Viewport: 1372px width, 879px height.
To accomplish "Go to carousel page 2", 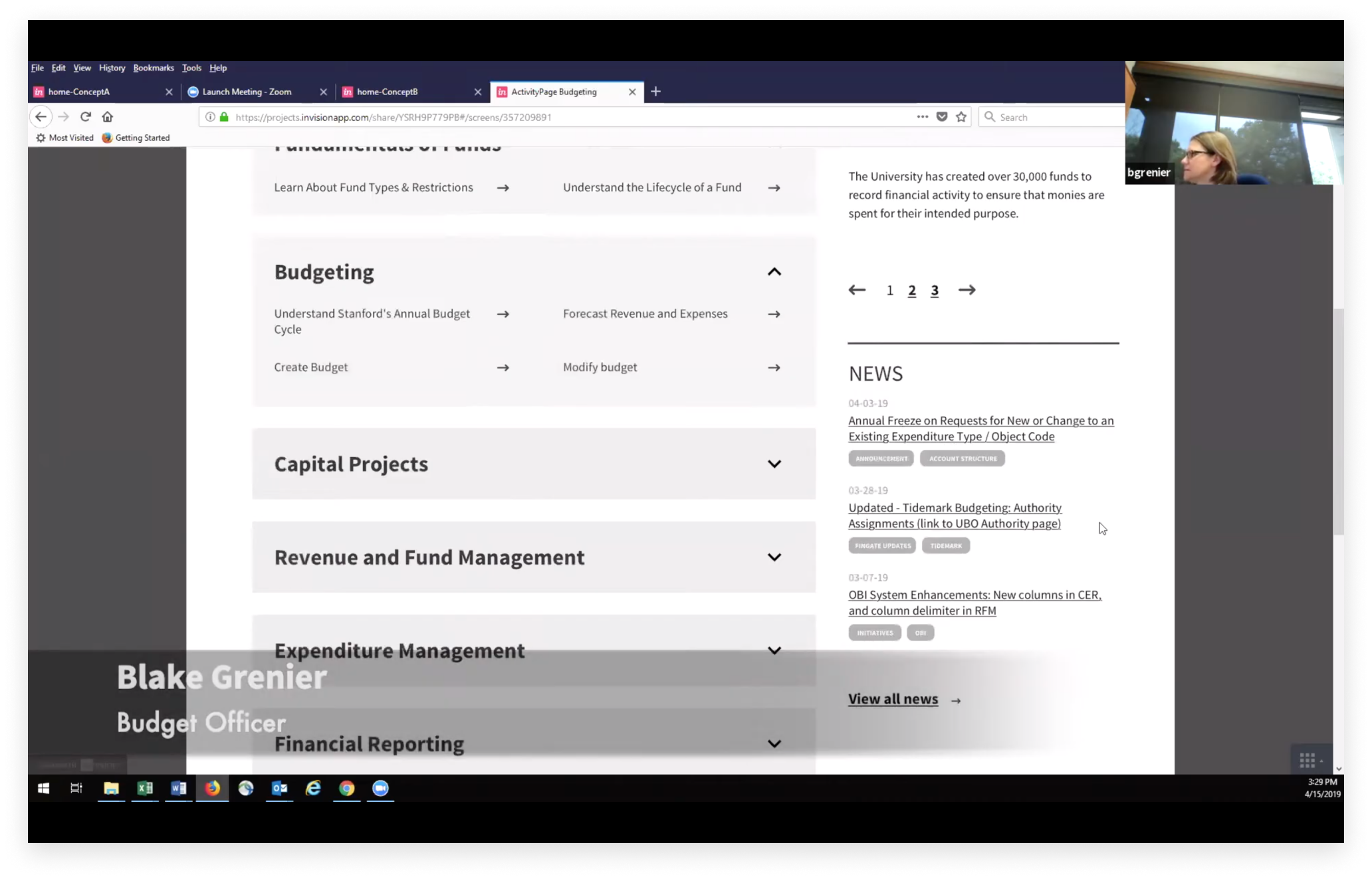I will [x=912, y=290].
